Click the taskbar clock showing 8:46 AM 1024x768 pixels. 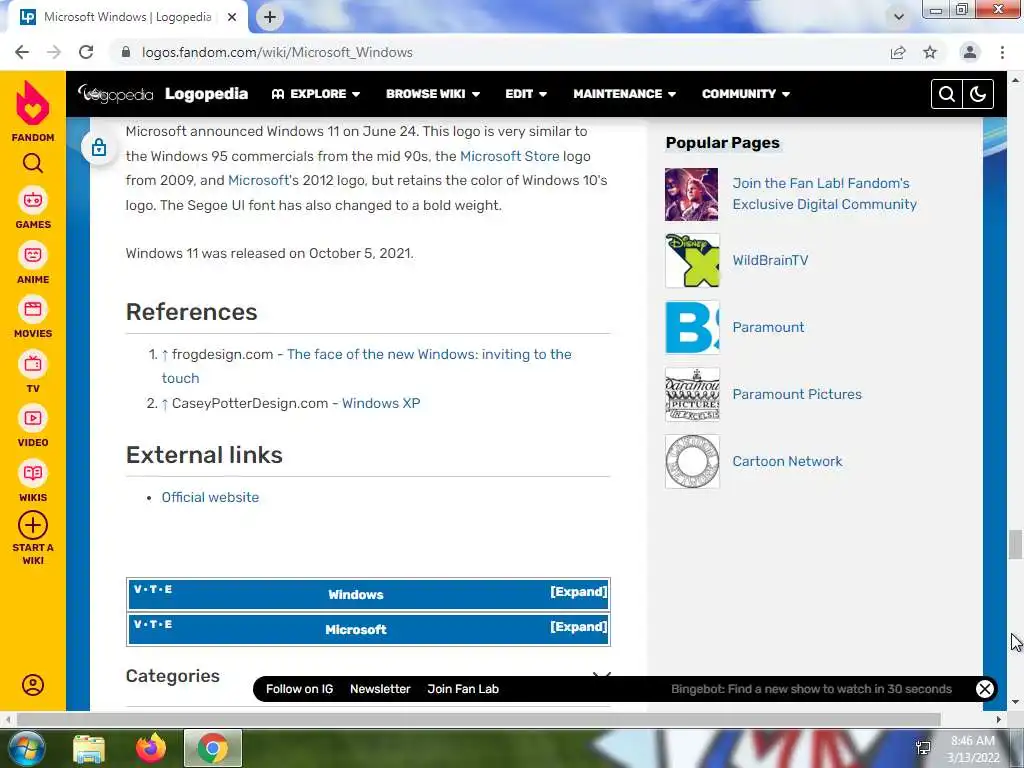pyautogui.click(x=973, y=741)
